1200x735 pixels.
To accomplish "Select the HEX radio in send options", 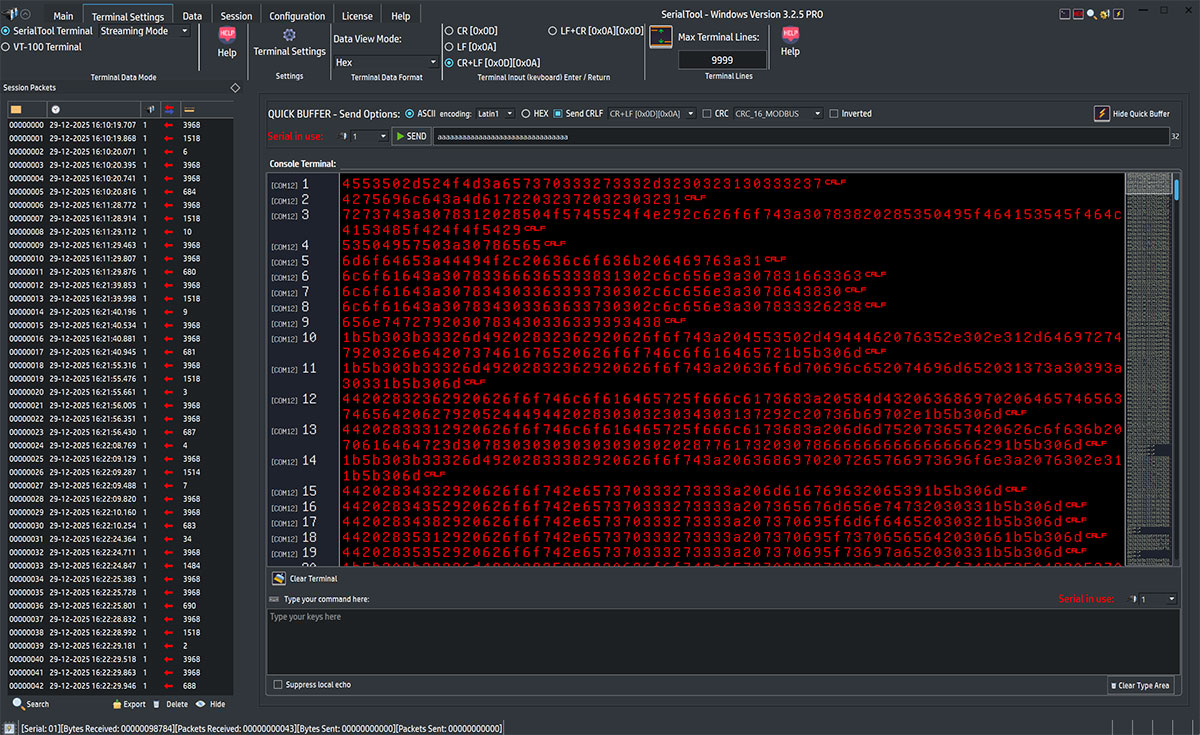I will coord(529,113).
